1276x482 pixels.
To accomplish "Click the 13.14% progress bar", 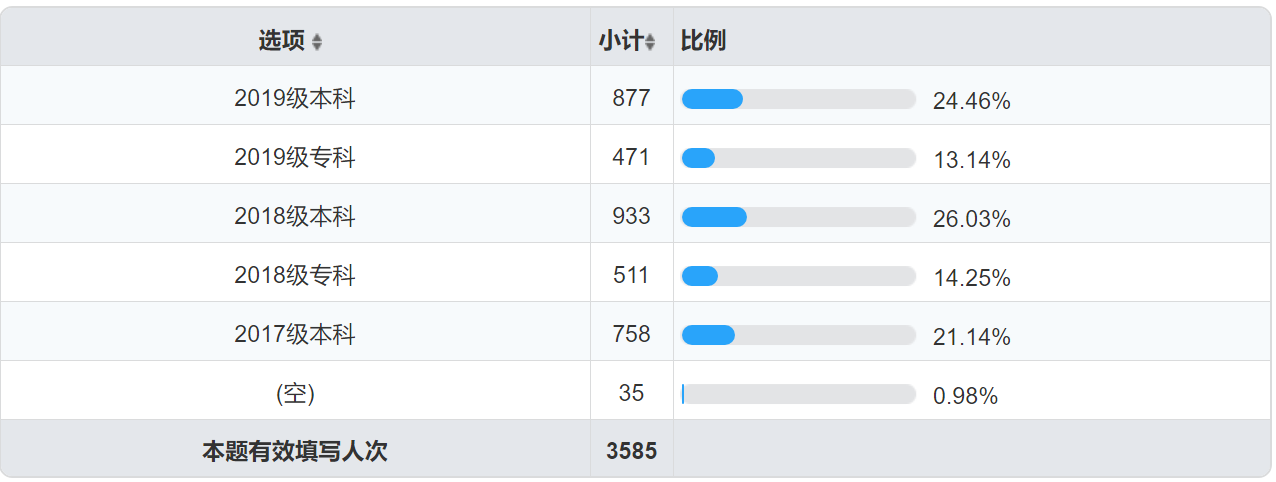I will click(798, 158).
